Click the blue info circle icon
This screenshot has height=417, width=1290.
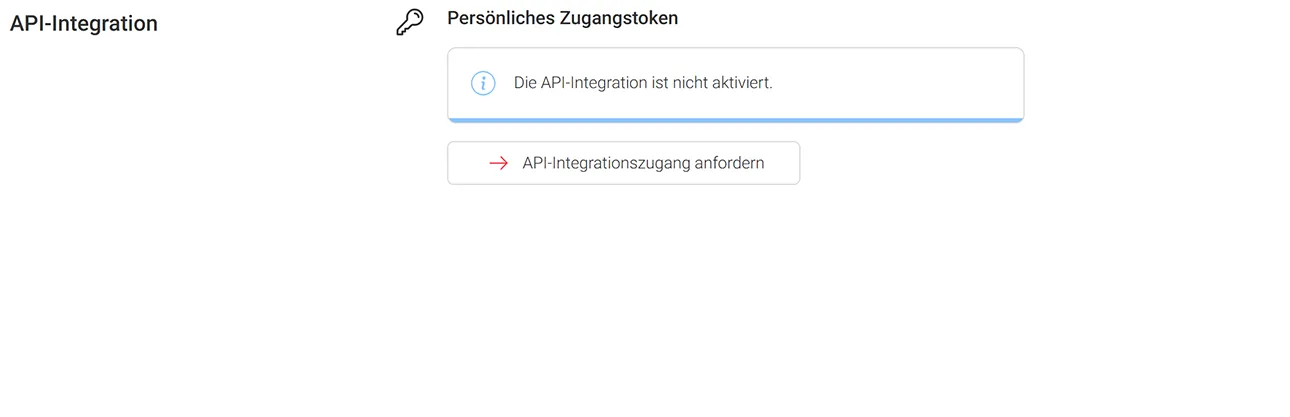pyautogui.click(x=483, y=83)
